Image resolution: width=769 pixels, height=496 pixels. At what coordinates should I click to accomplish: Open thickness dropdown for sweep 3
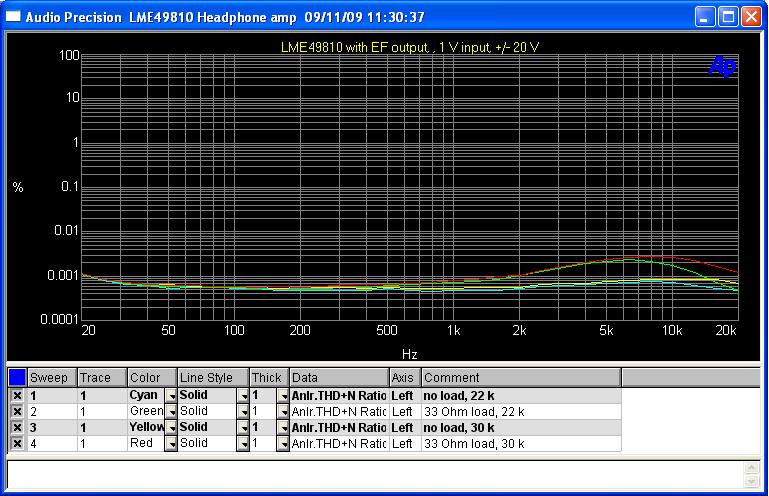tap(283, 427)
